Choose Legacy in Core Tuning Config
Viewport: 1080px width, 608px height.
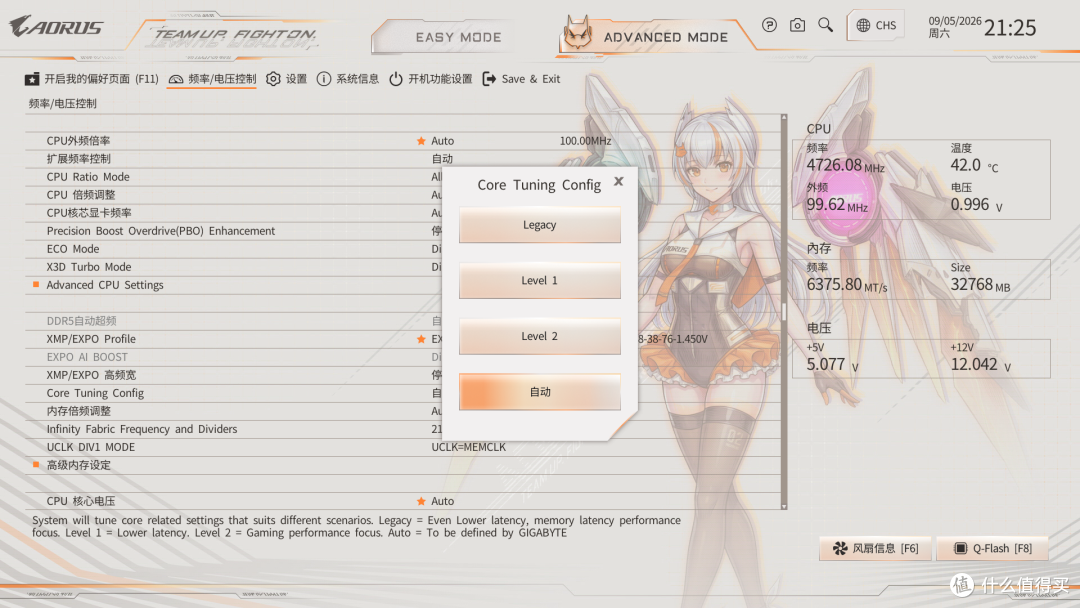point(539,225)
